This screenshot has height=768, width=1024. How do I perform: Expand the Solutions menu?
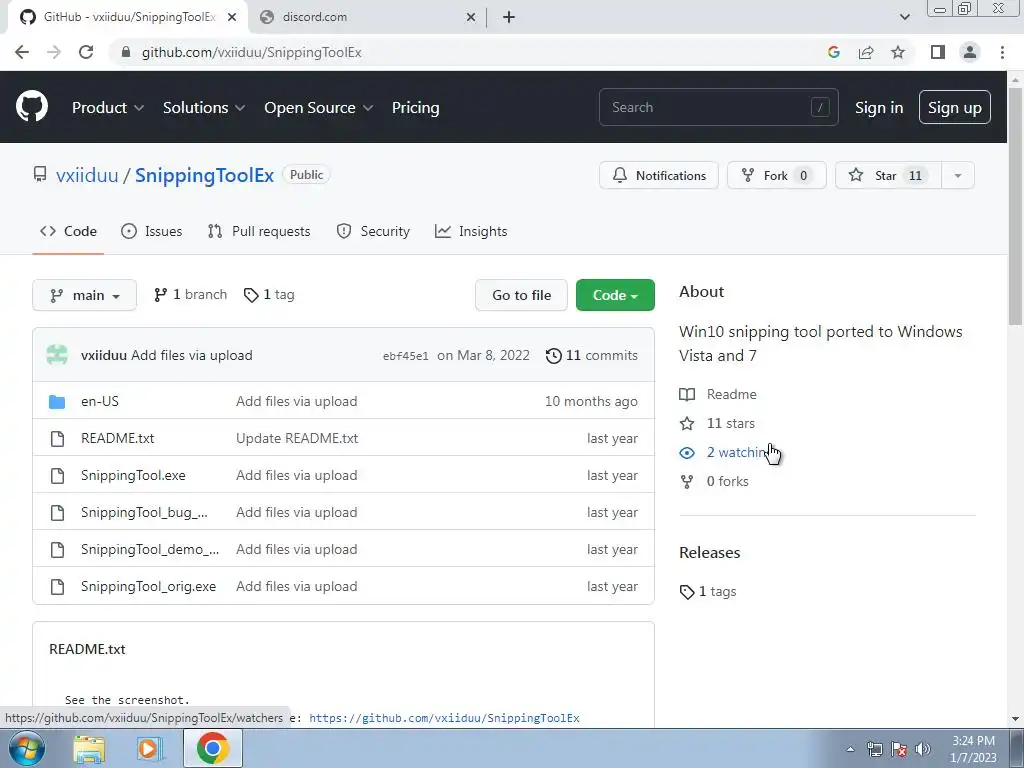coord(204,108)
